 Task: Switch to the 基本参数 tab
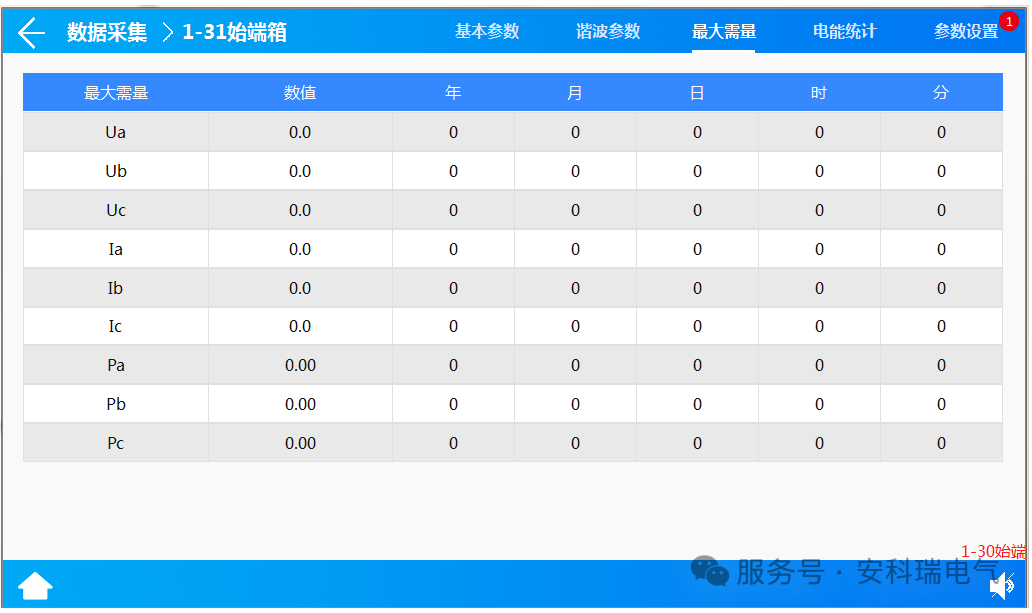[487, 31]
